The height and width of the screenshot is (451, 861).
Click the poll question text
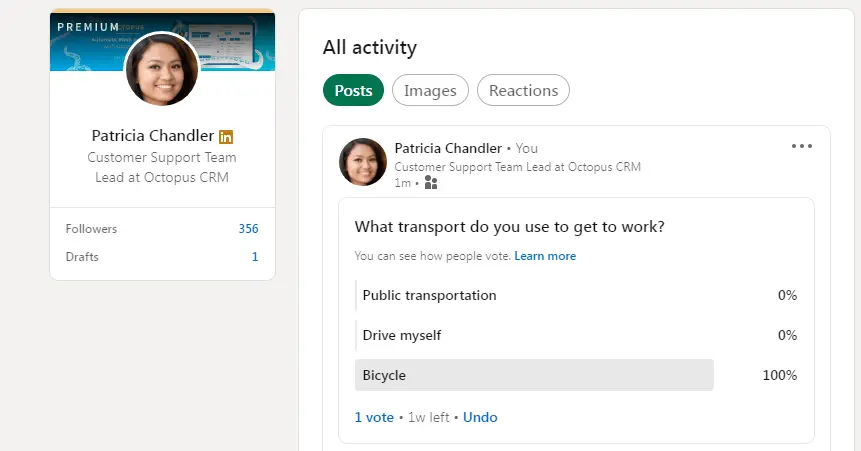[x=510, y=227]
